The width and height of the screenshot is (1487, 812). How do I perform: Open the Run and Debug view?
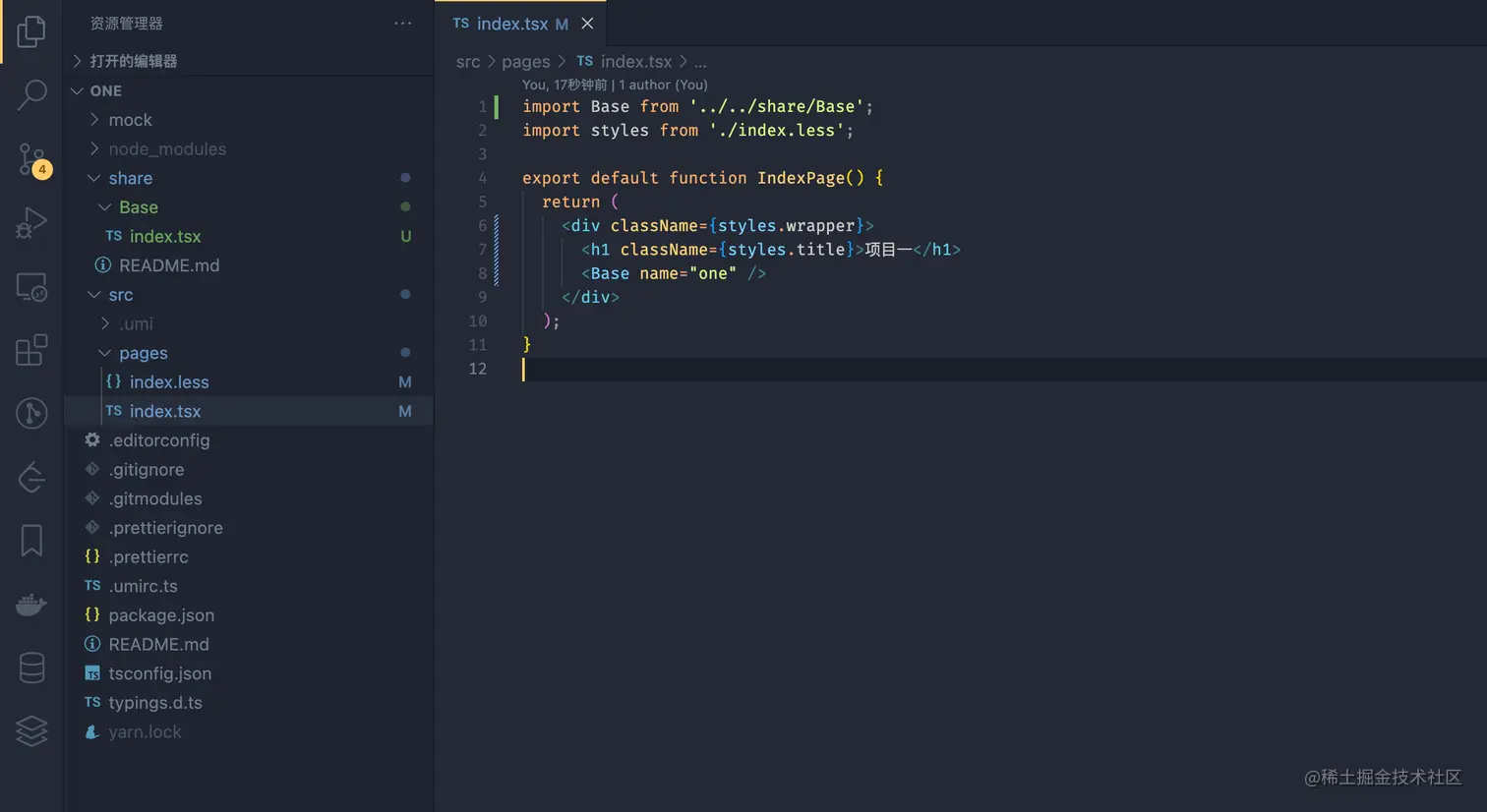tap(31, 222)
